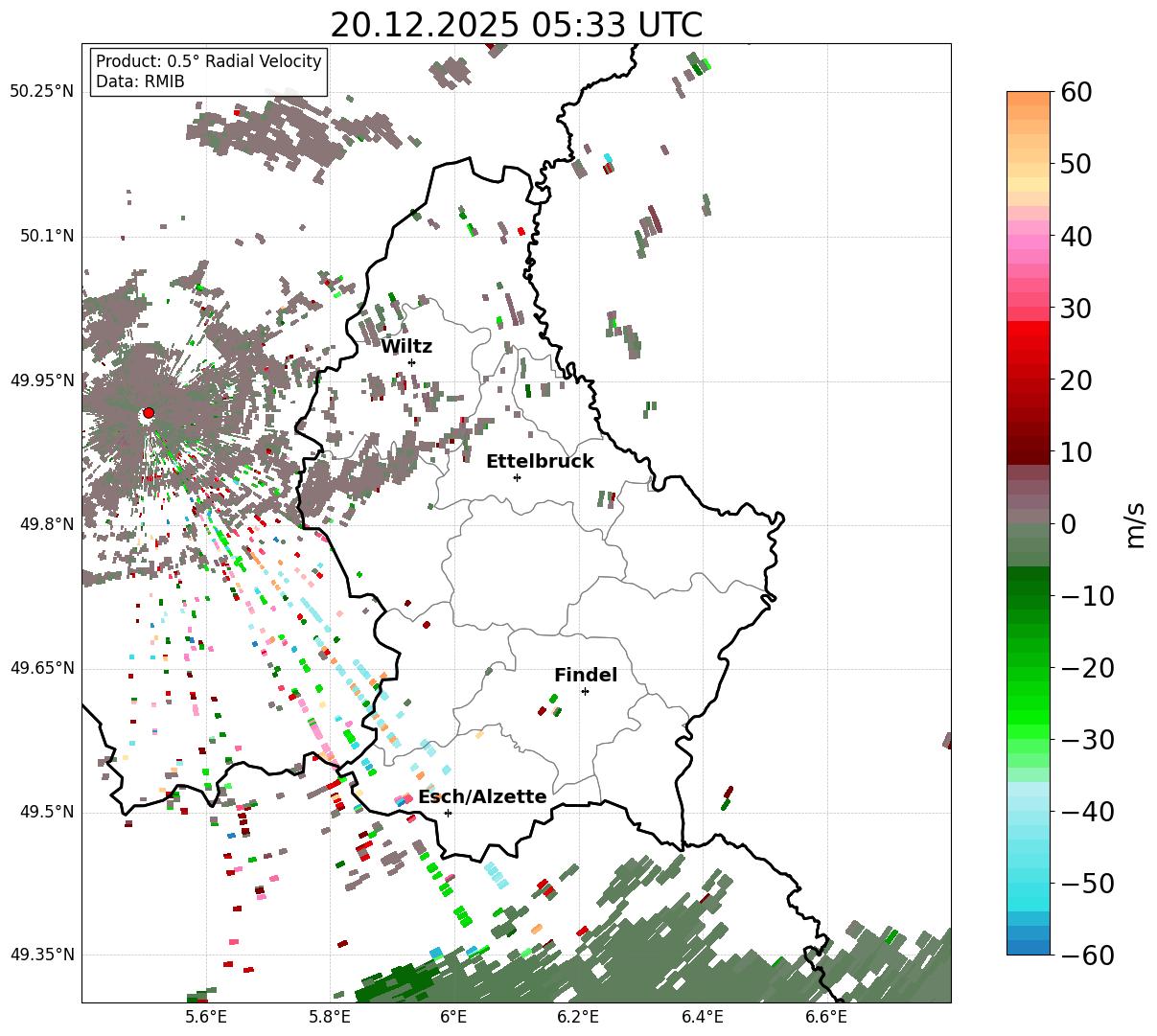Click the cross marker below Esch/Alzette
The width and height of the screenshot is (1157, 1036).
tap(448, 813)
